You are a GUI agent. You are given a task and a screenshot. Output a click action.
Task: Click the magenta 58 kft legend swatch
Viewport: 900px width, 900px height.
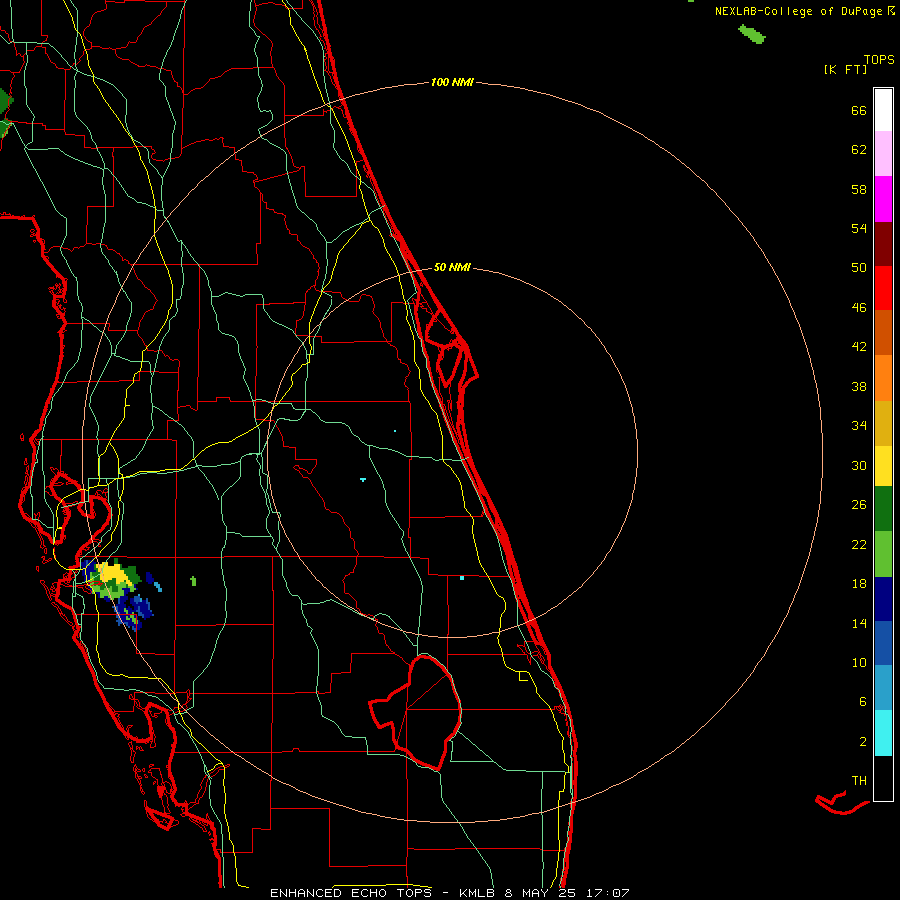pyautogui.click(x=883, y=199)
